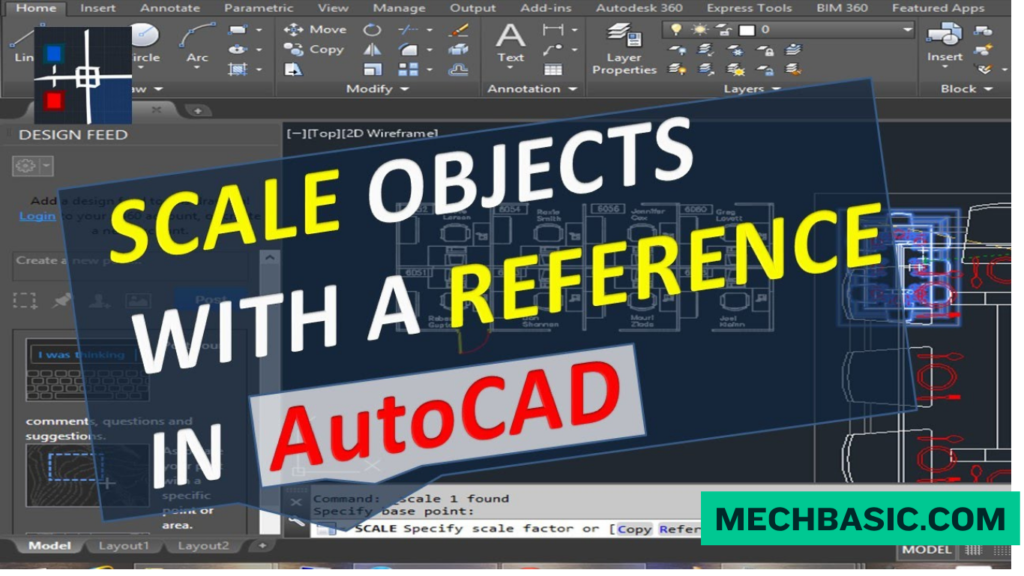
Task: Open the Express Tools ribbon tab
Action: click(x=748, y=8)
